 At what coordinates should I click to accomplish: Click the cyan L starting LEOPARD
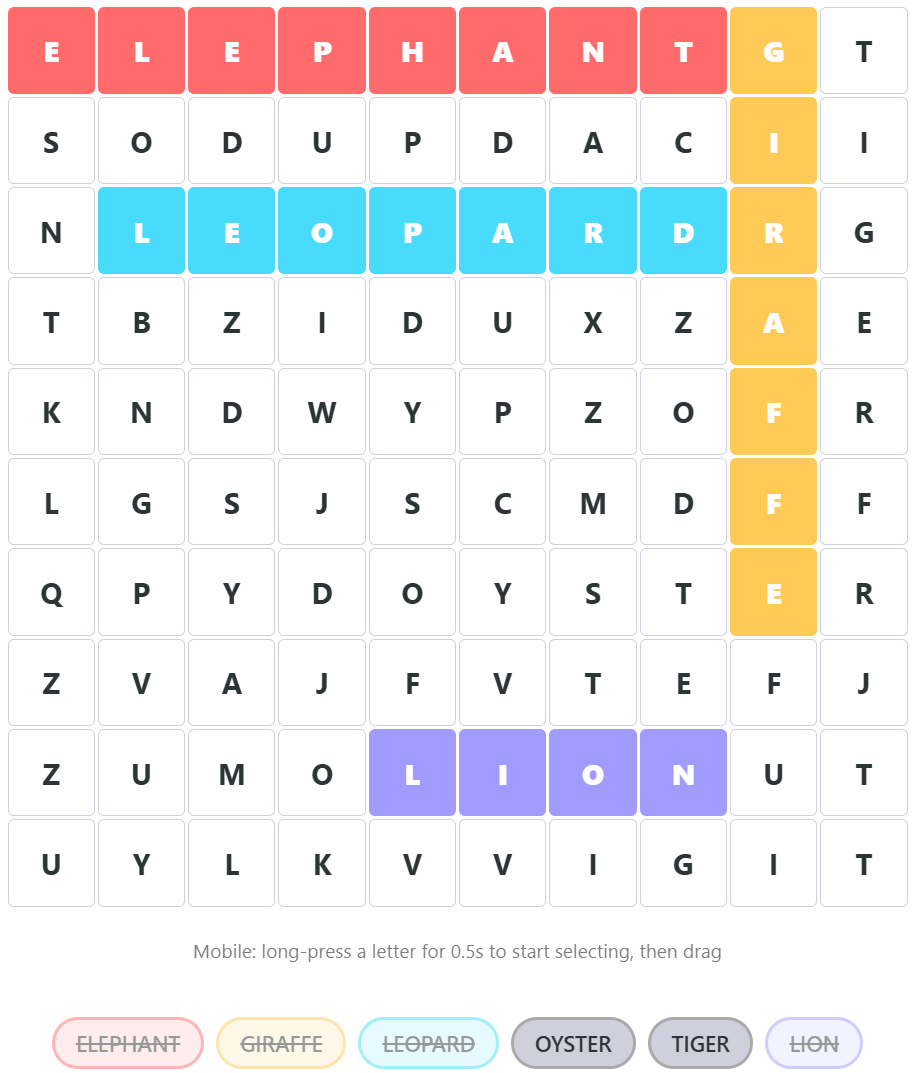coord(141,231)
